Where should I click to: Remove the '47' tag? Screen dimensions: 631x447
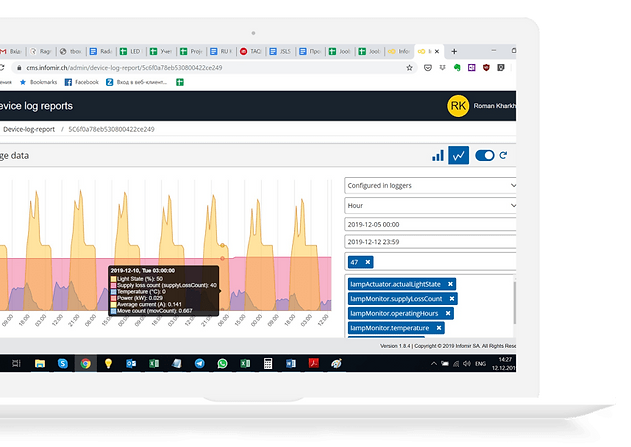coord(367,262)
